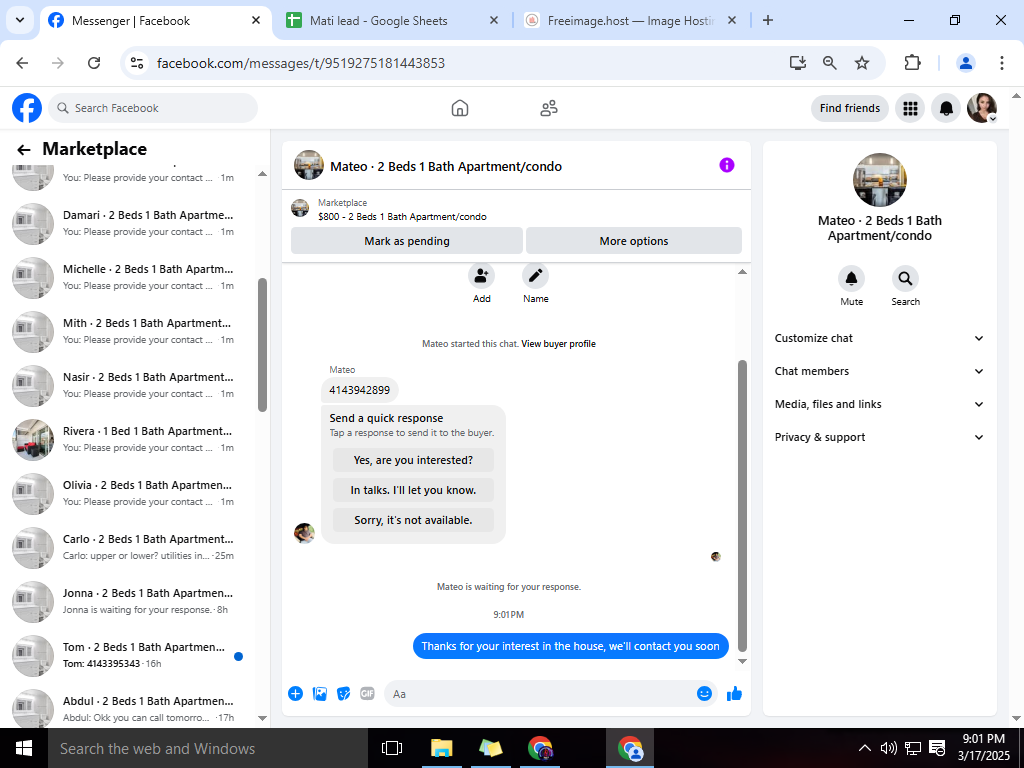Attach a file with the photo icon
This screenshot has width=1024, height=768.
tap(319, 694)
